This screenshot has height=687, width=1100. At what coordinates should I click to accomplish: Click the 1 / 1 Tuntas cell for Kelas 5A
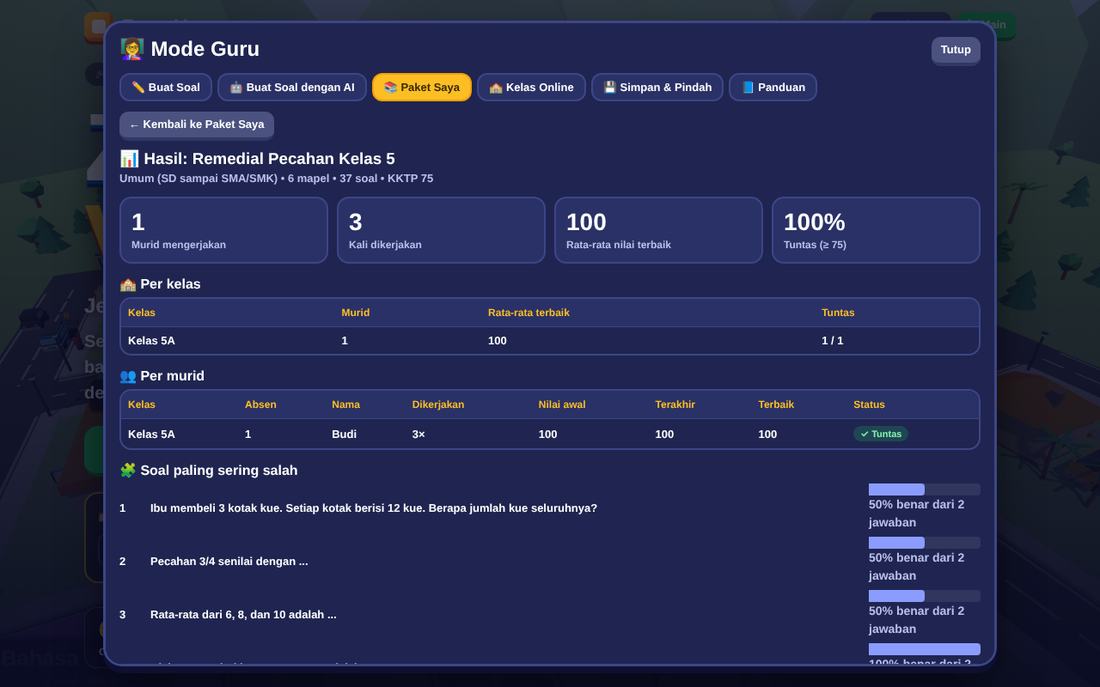point(832,341)
